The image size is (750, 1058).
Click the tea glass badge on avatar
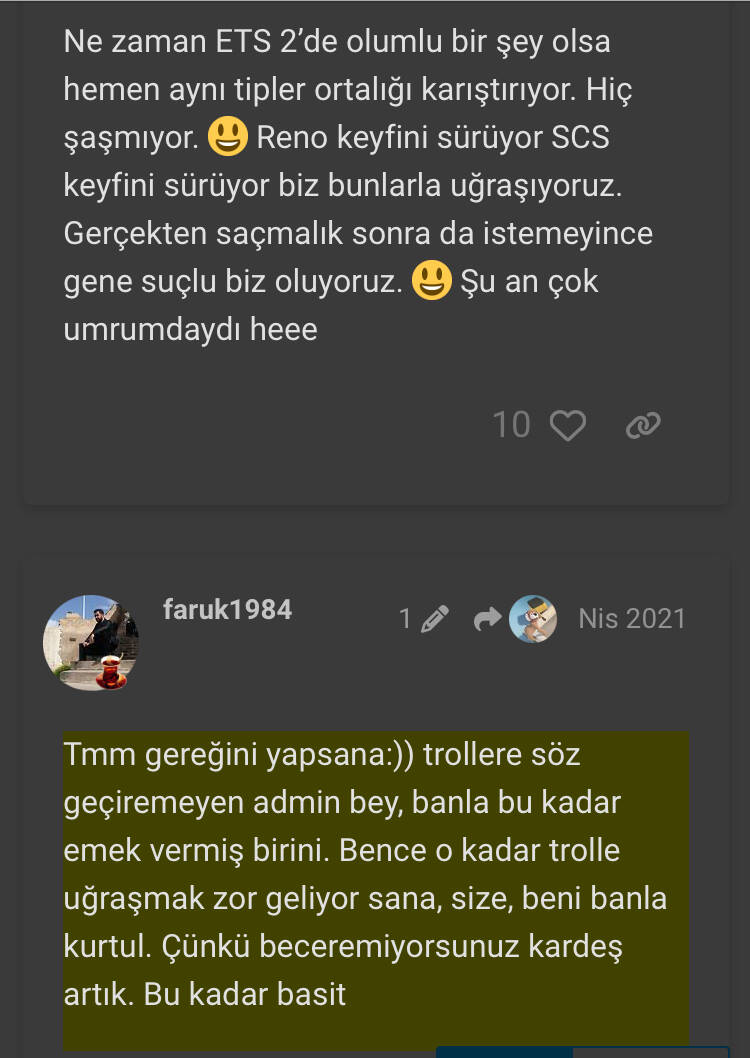coord(111,671)
